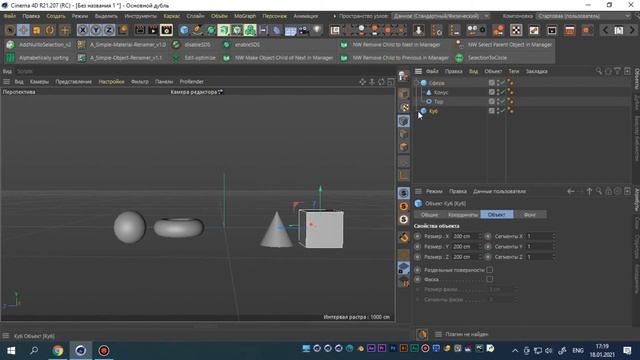640x360 pixels.
Task: Click the viewport move navigation icon
Action: [362, 82]
